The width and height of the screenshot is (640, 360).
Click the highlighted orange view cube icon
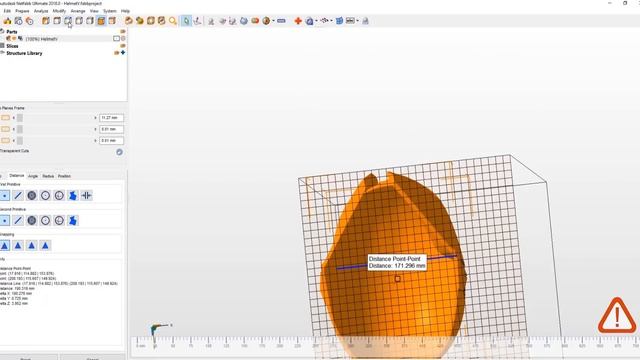101,21
